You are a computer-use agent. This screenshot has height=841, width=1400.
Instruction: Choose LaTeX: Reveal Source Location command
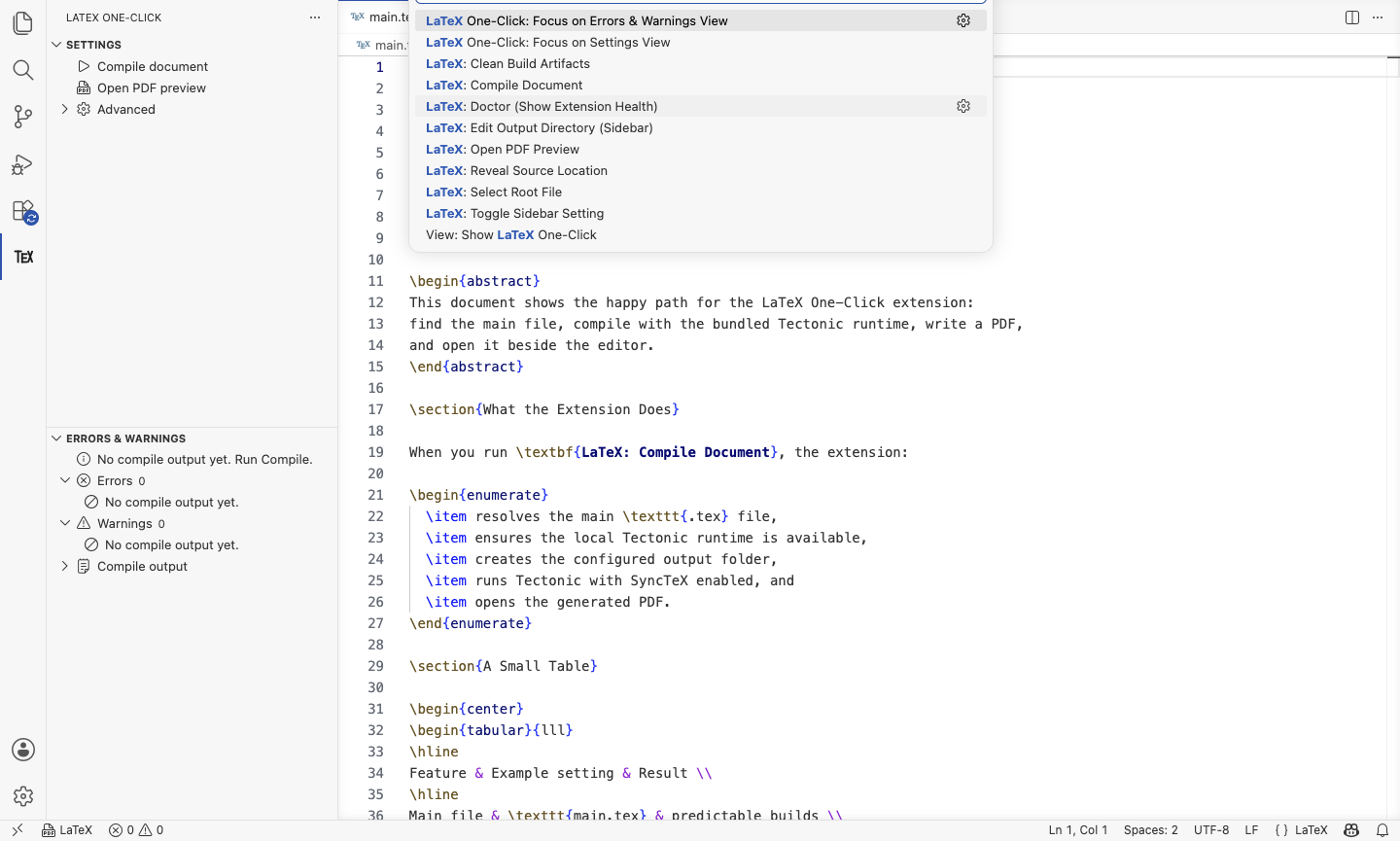pyautogui.click(x=701, y=170)
